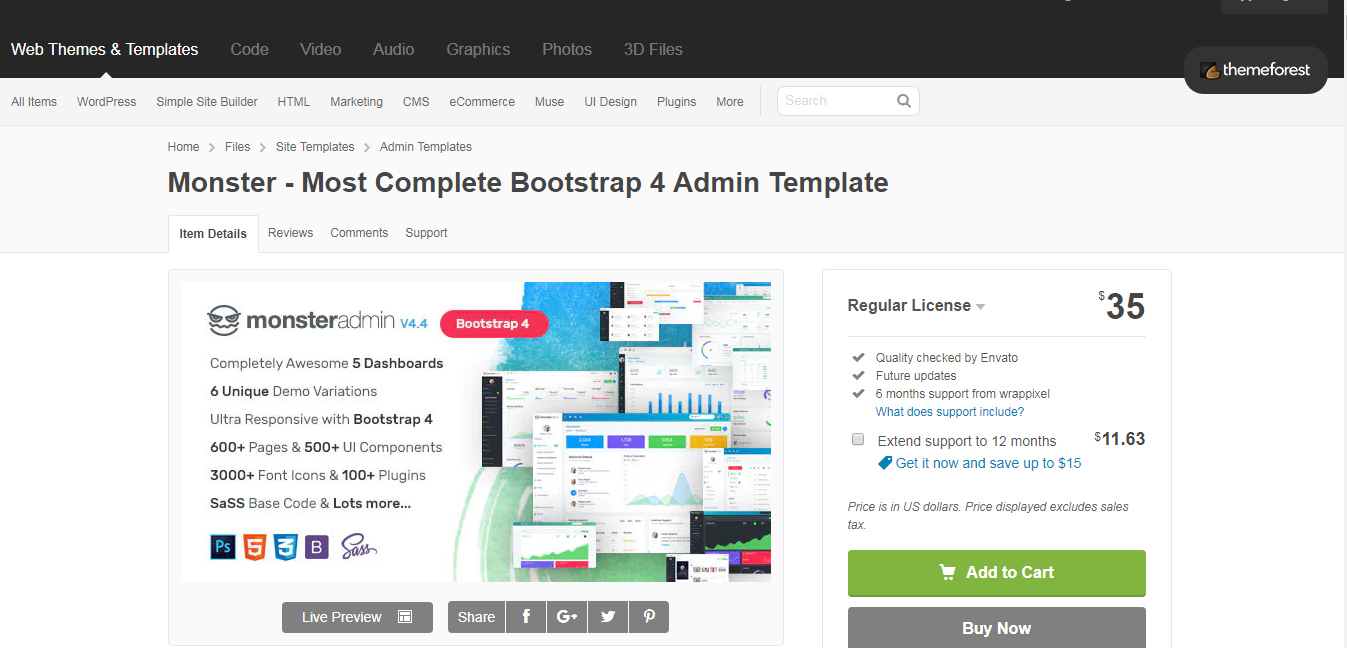Click the HTML5 icon in preview banner
The width and height of the screenshot is (1347, 648).
click(254, 547)
